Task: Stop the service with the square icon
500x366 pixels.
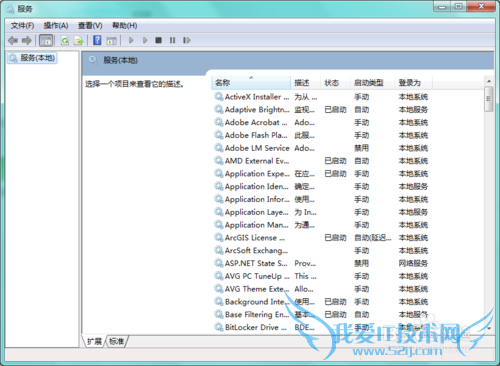Action: [158, 40]
